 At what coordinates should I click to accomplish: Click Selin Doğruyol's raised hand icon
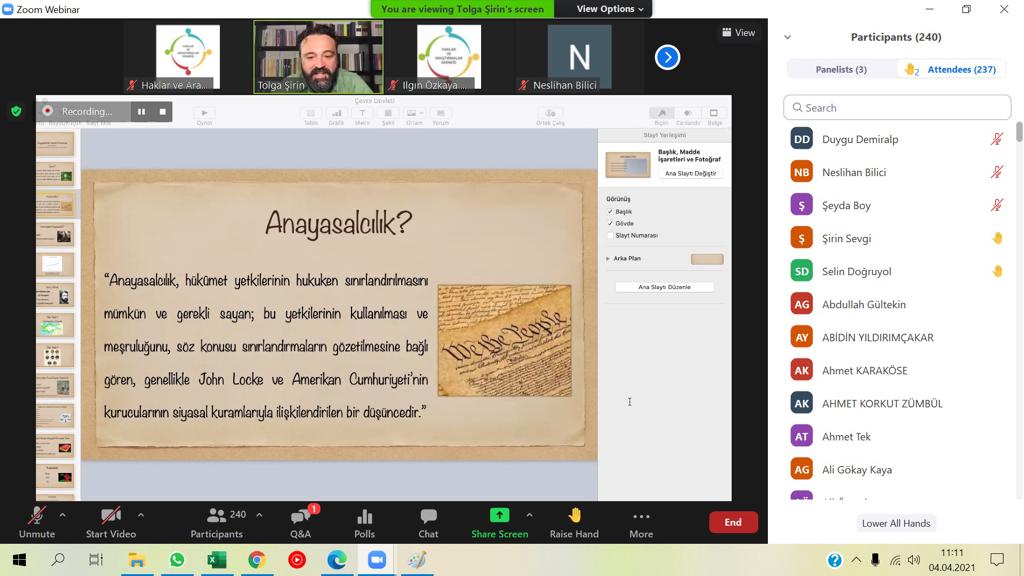coord(997,271)
